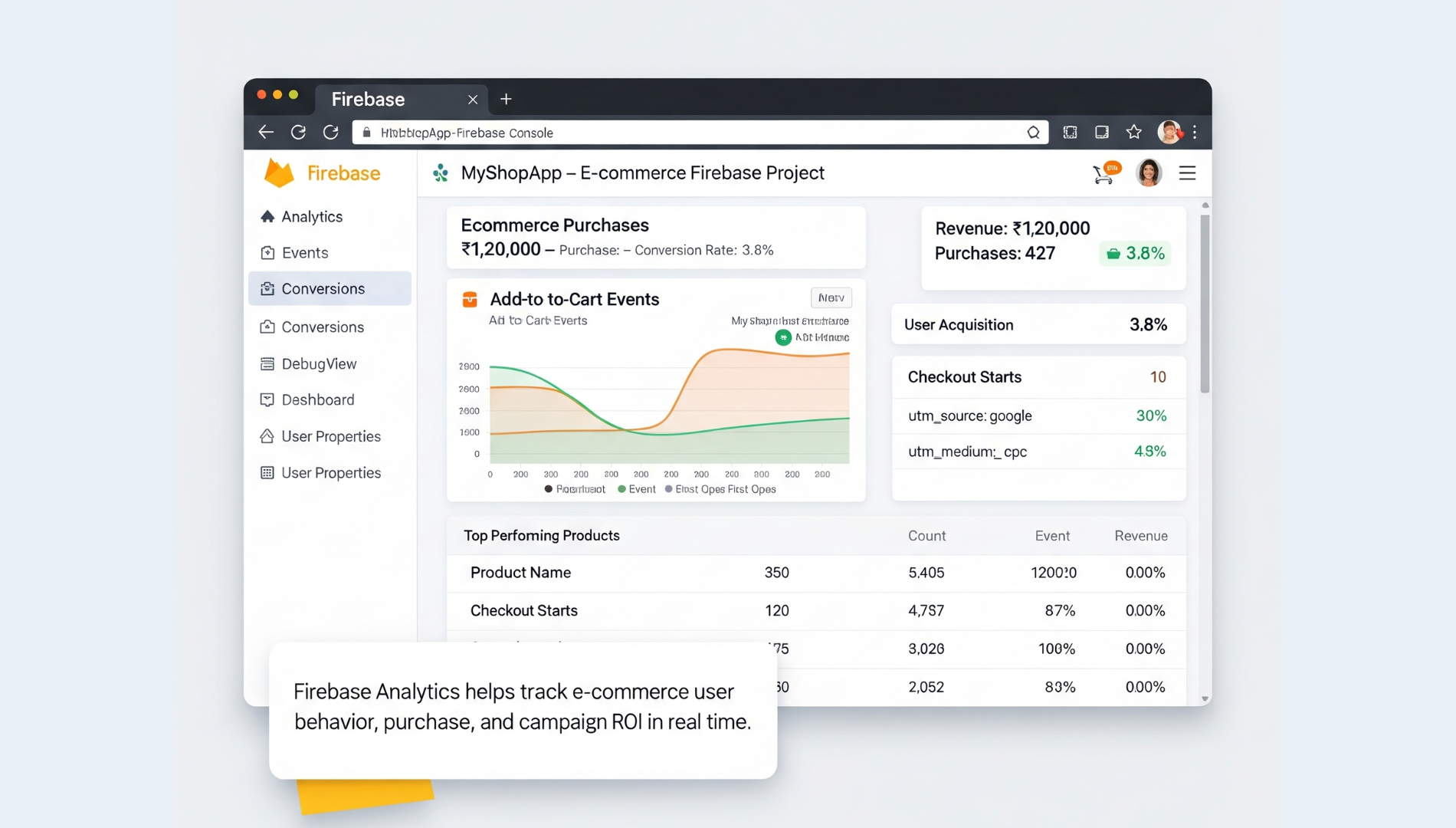
Task: Click 'Purchases: 427' text
Action: [x=995, y=254]
